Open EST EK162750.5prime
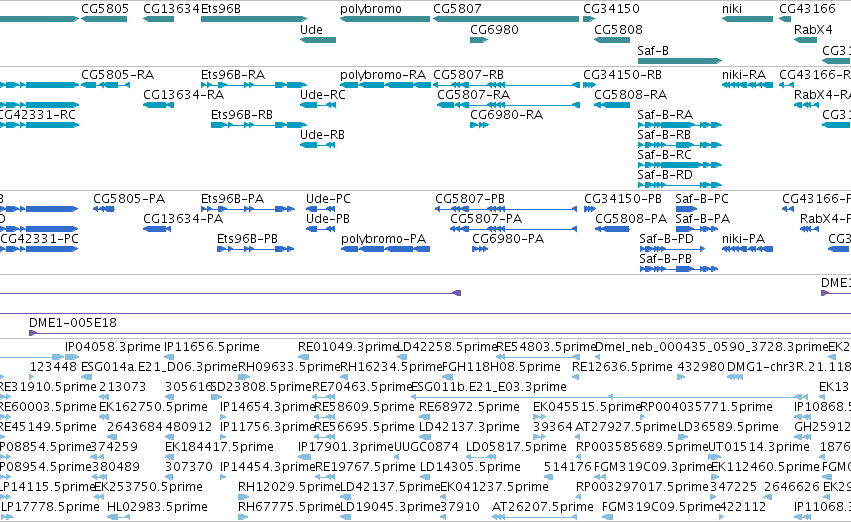Viewport: 851px width, 522px height. point(153,408)
